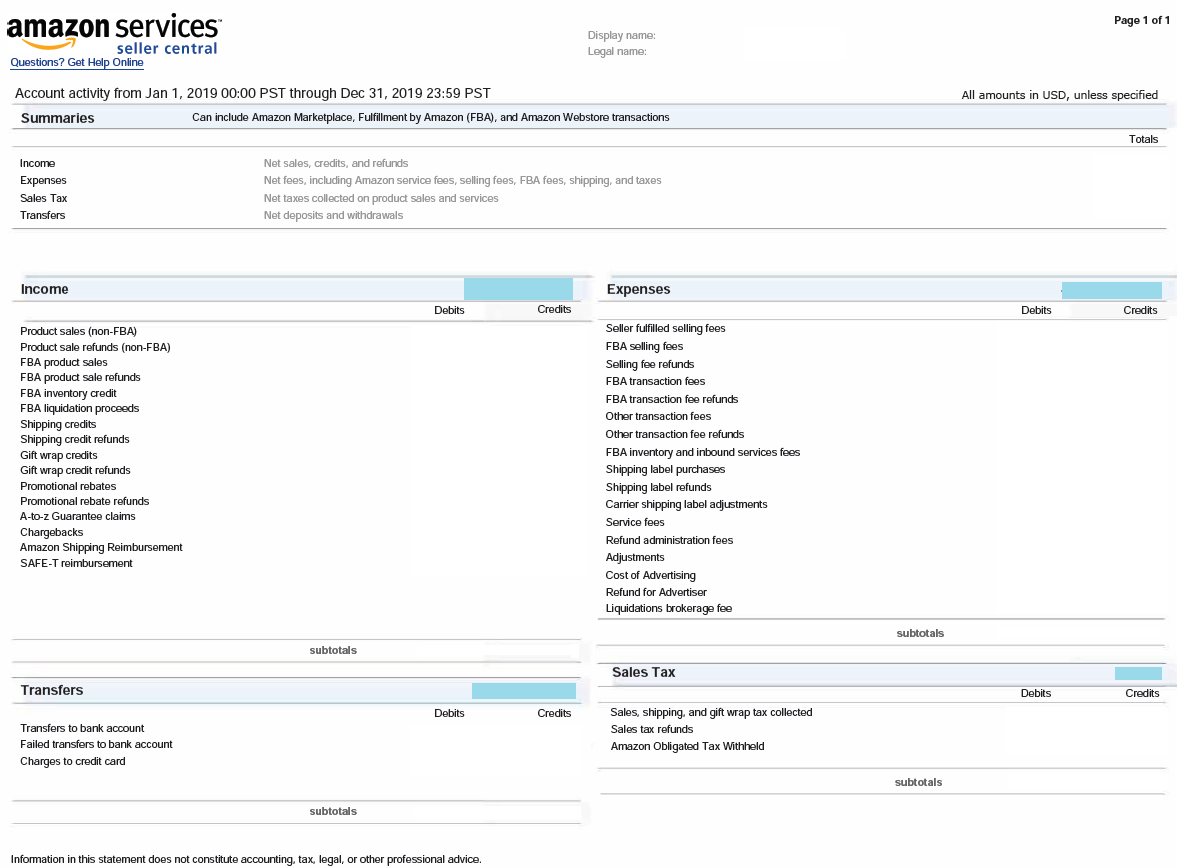This screenshot has width=1180, height=868.
Task: Click the A-to-z Guarantee claims row
Action: (x=78, y=516)
